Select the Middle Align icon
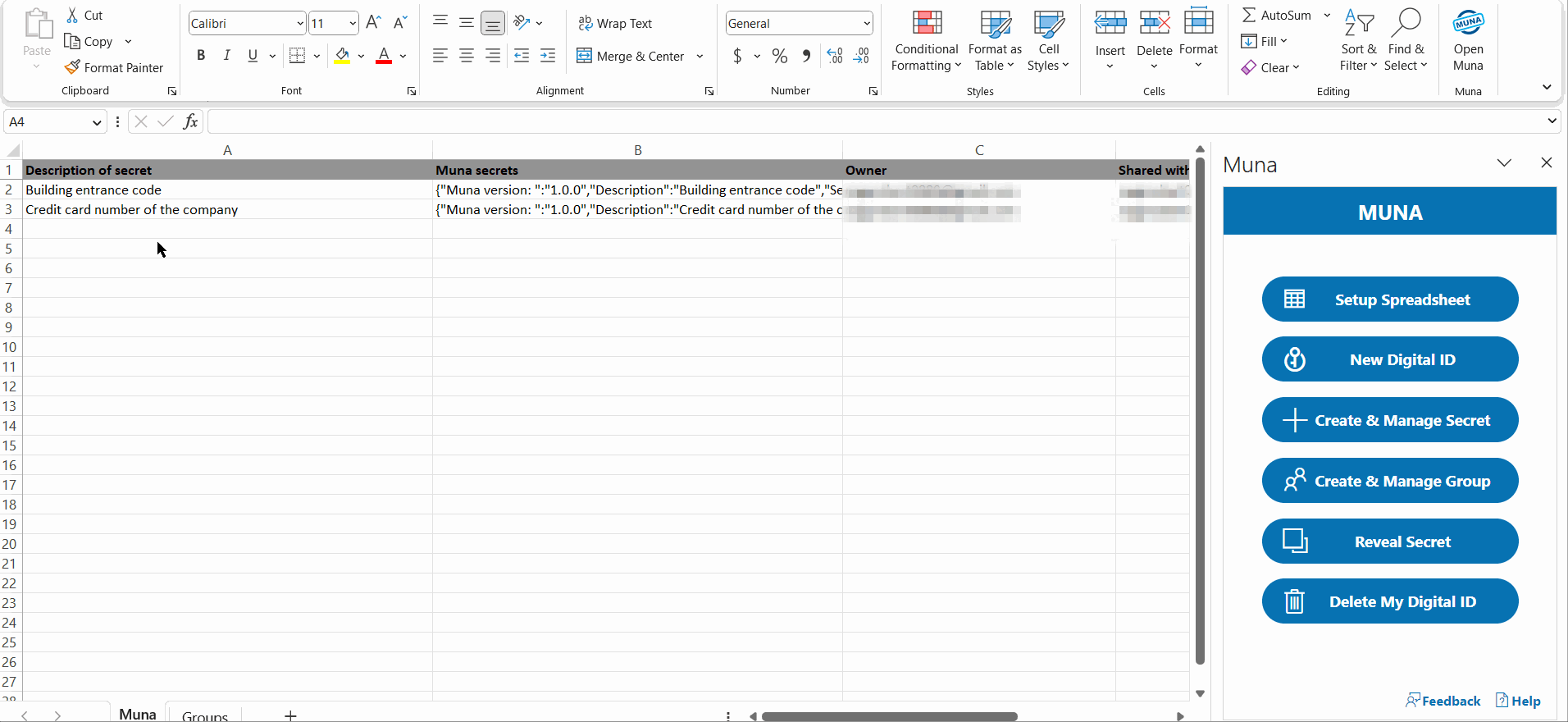This screenshot has width=1568, height=722. coord(467,23)
